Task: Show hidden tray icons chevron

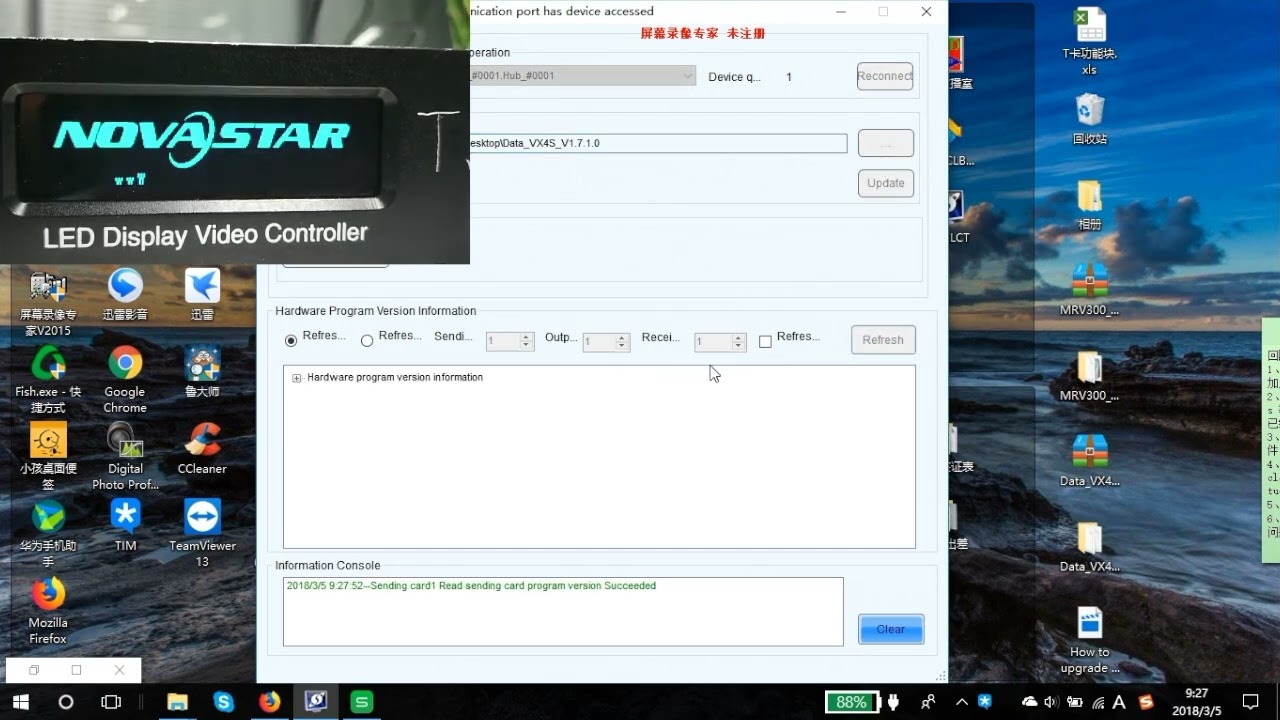Action: 962,702
